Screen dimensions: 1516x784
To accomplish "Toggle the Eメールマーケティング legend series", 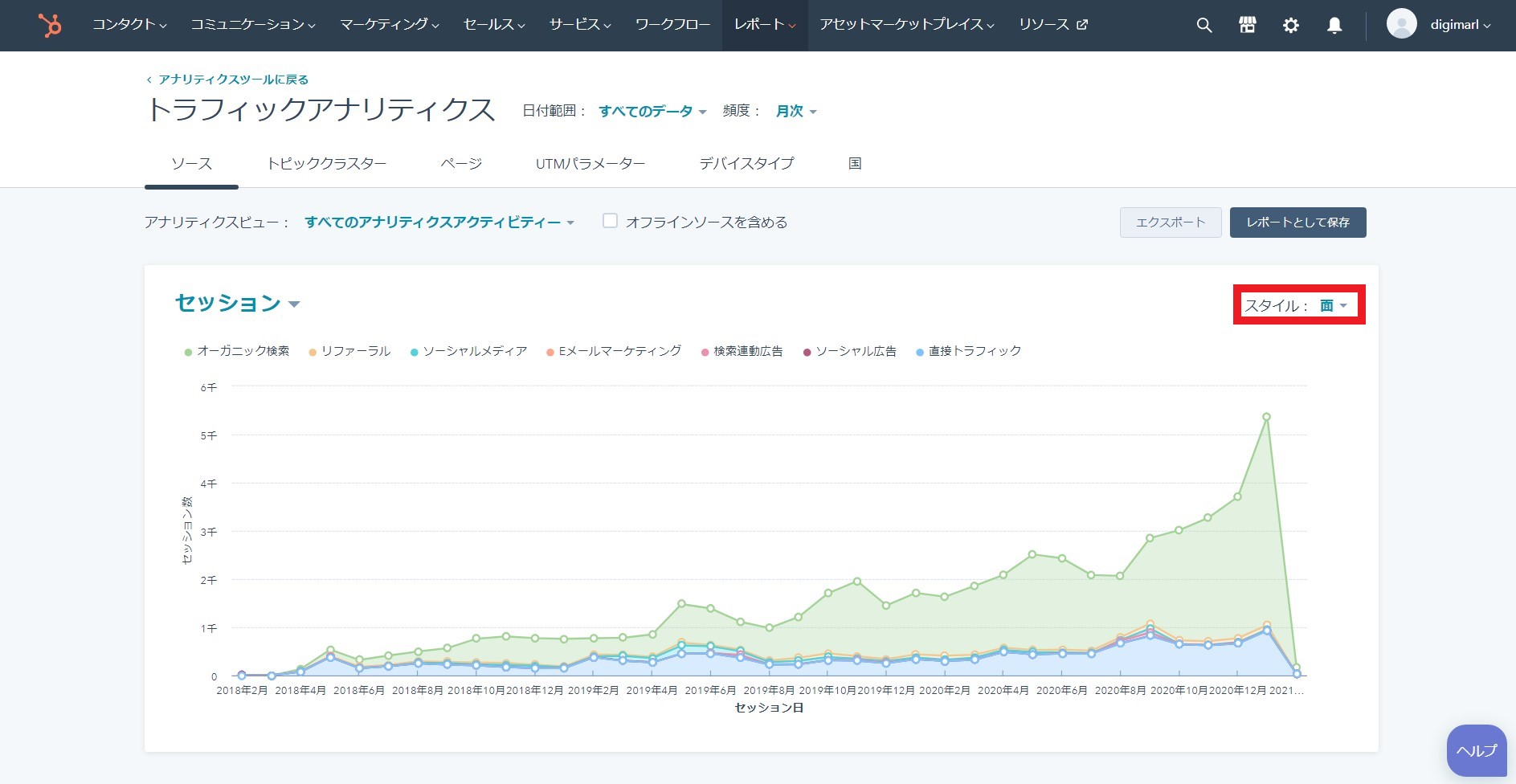I will 614,351.
